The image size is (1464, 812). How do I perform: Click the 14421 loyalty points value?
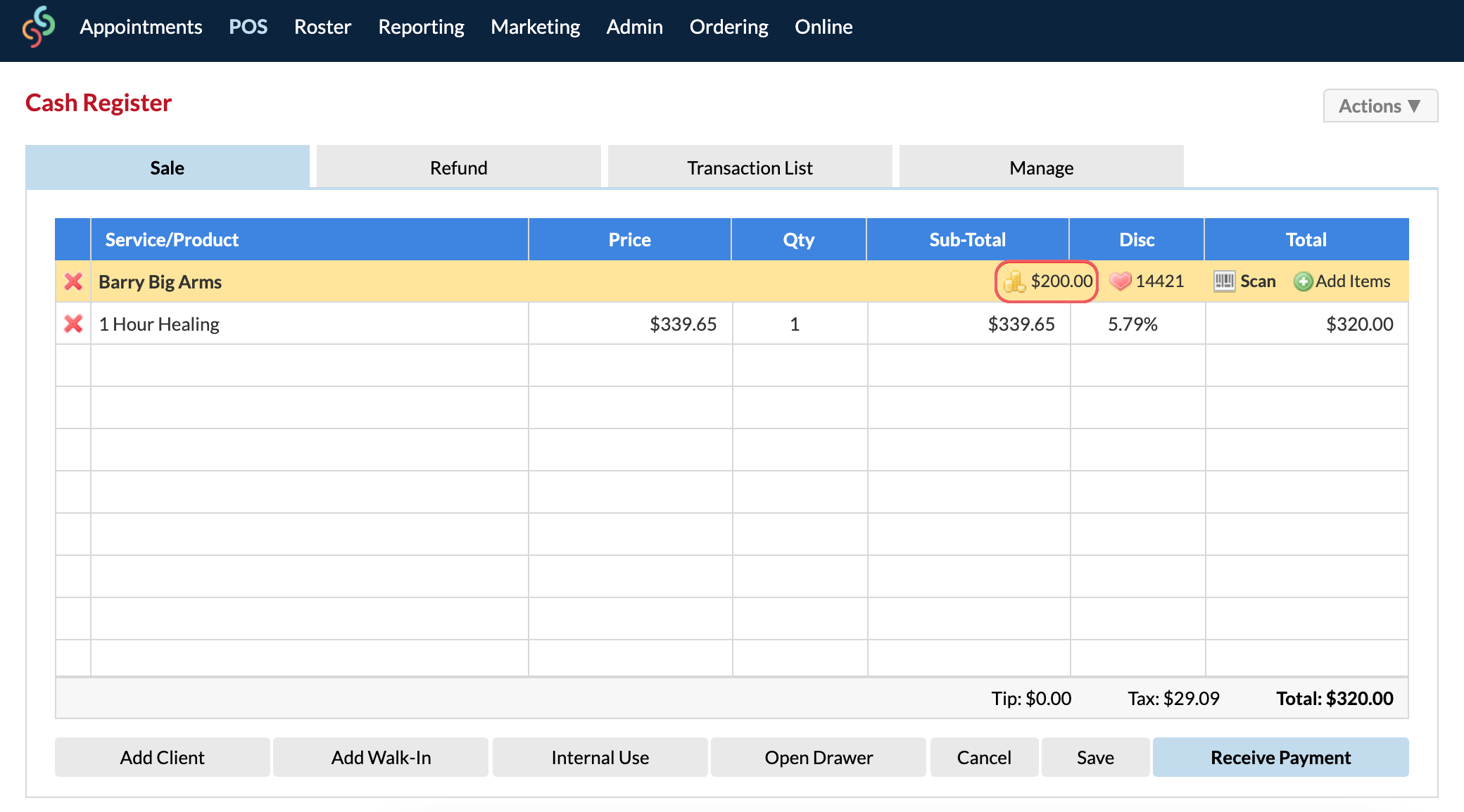(1160, 281)
